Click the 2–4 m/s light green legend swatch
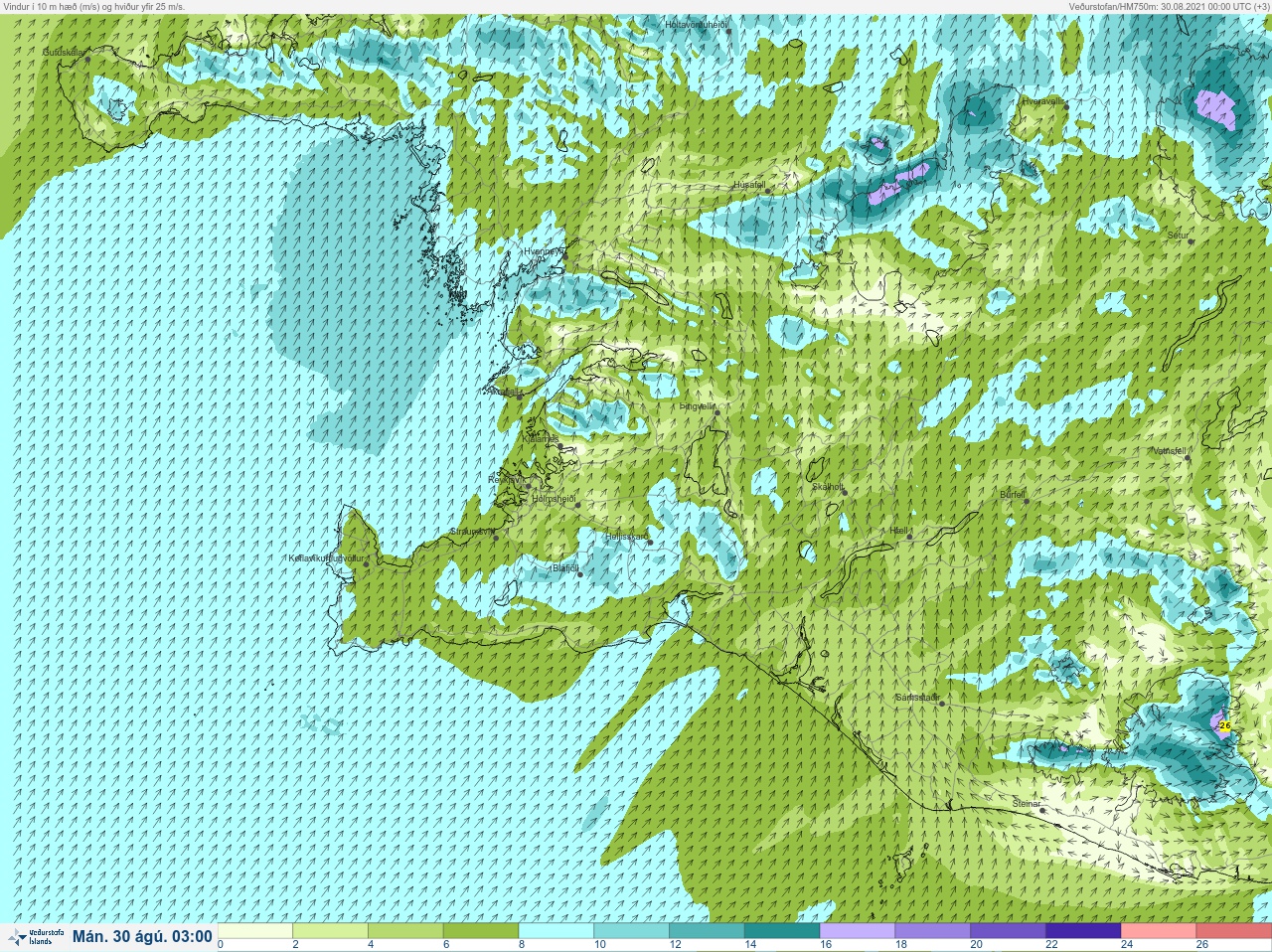Image resolution: width=1272 pixels, height=952 pixels. [331, 931]
